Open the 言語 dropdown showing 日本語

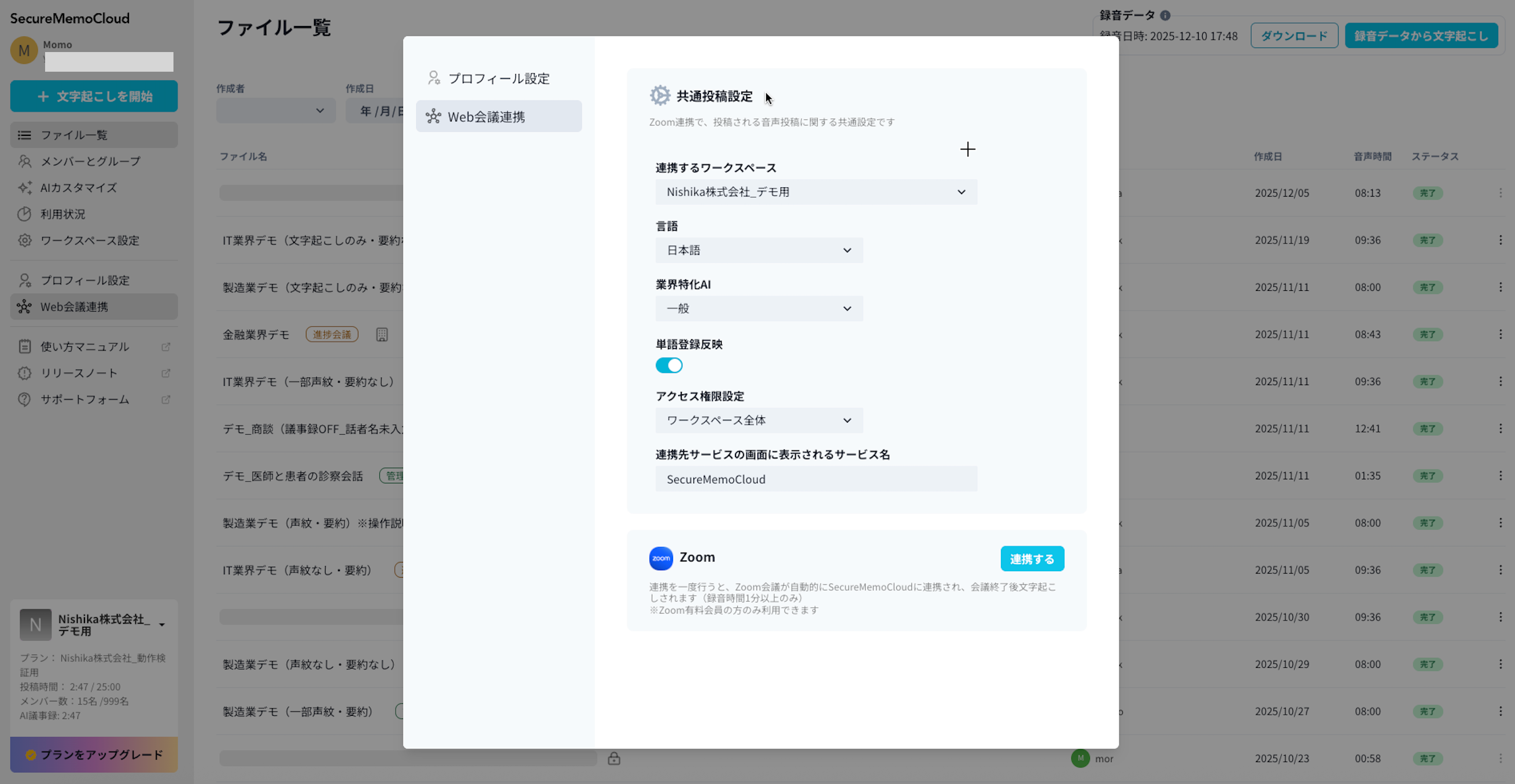click(759, 250)
